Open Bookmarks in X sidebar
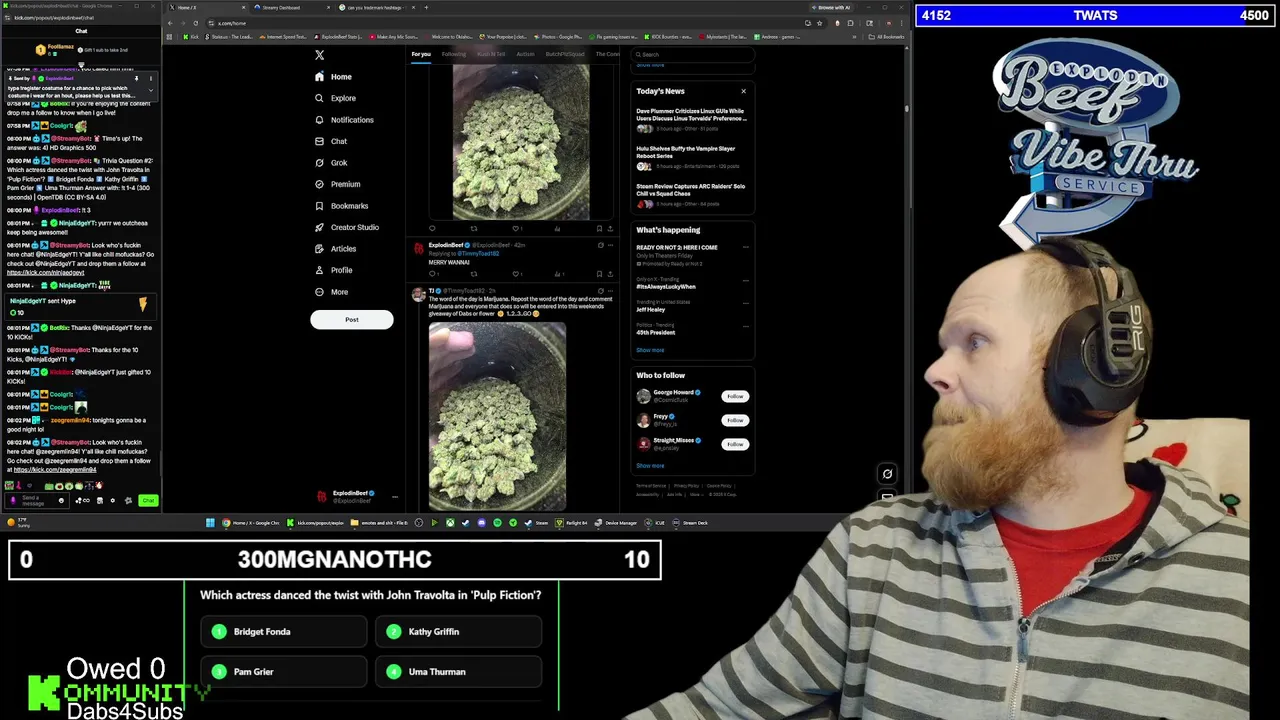 click(x=341, y=206)
